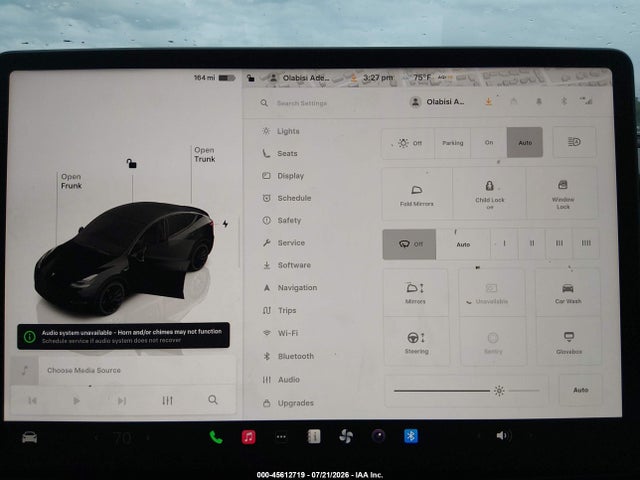Screen dimensions: 640x480
Task: Open the Software settings menu
Action: pyautogui.click(x=287, y=265)
